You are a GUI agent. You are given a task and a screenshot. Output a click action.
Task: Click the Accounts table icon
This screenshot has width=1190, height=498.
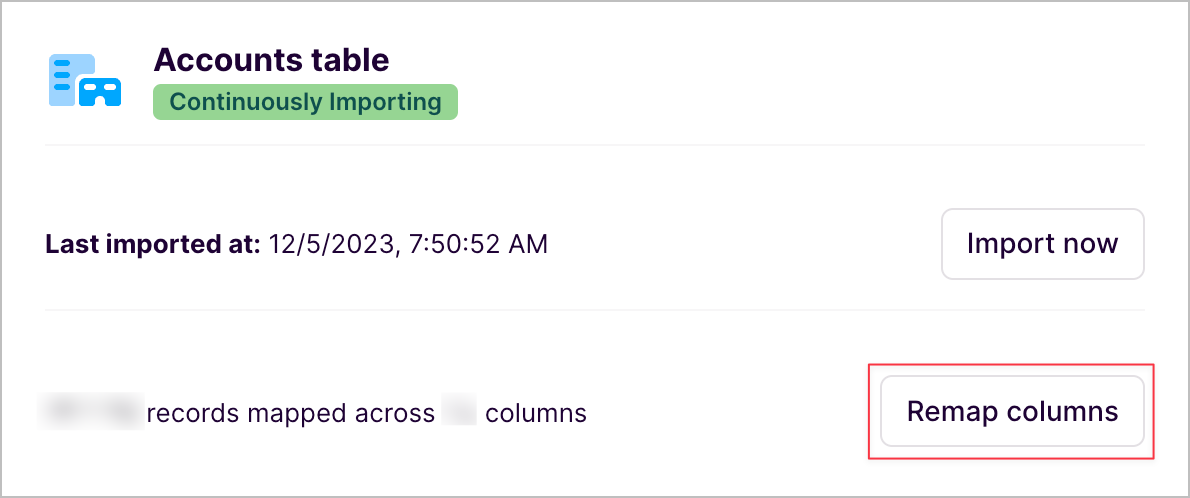85,80
